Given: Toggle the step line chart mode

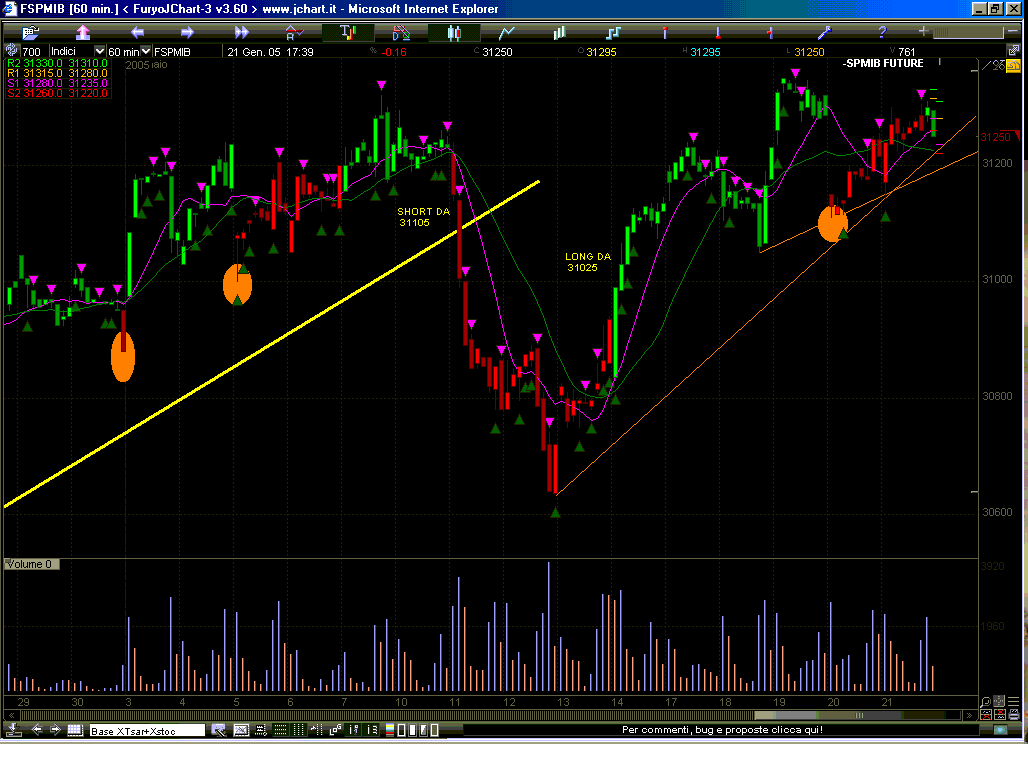Looking at the screenshot, I should [x=613, y=32].
